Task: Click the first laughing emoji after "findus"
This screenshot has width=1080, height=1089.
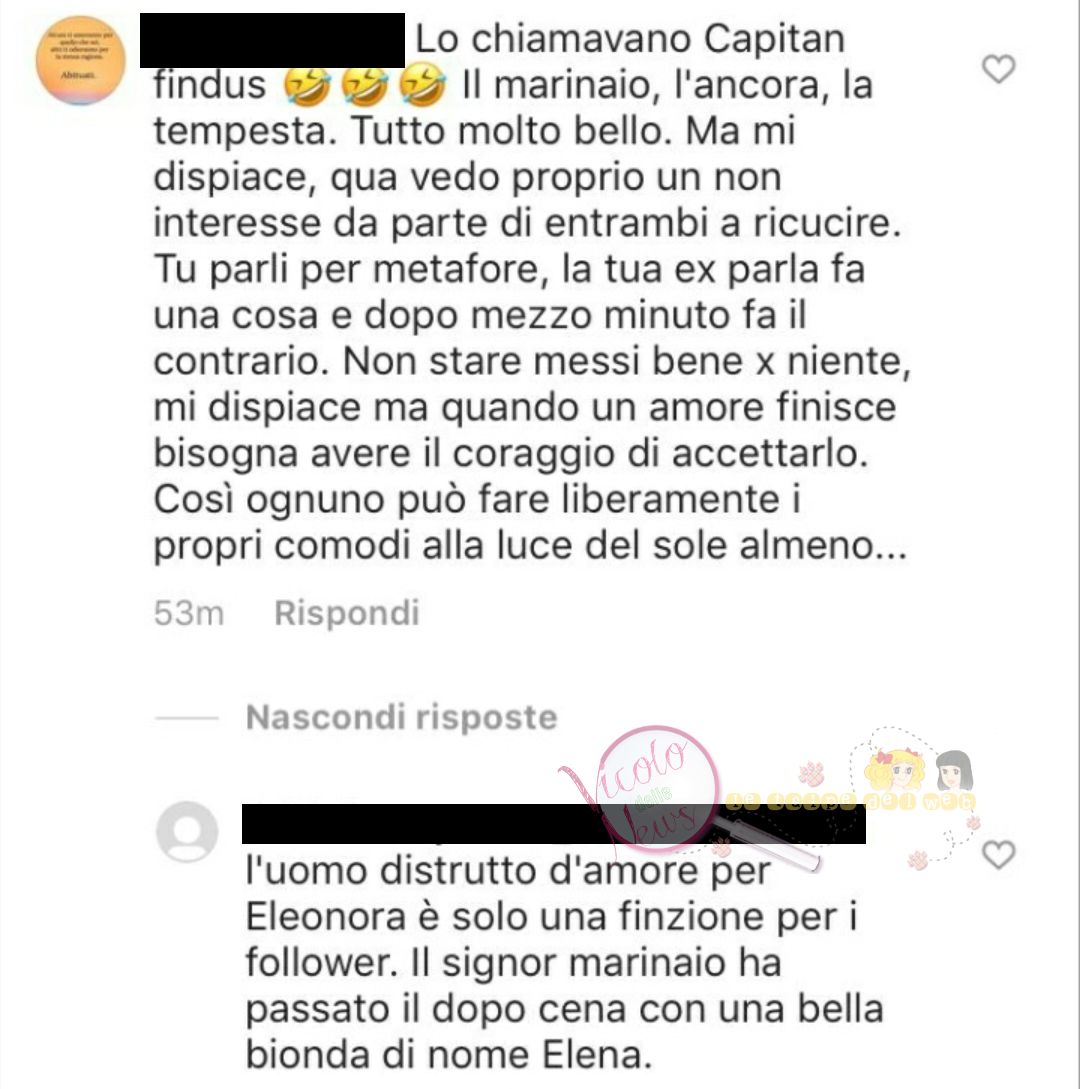Action: click(x=307, y=85)
